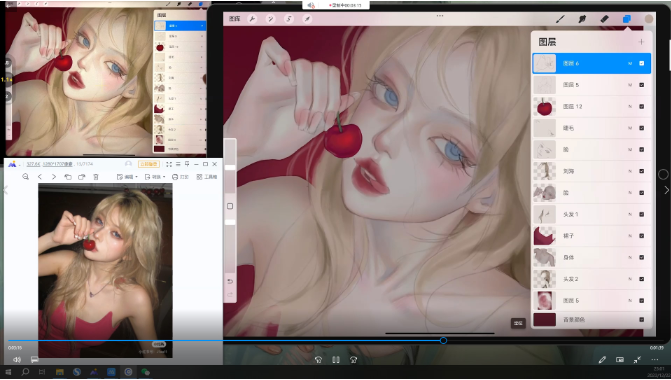Redo with the Procreate sidebar redo arrow
671x380 pixels.
[230, 295]
